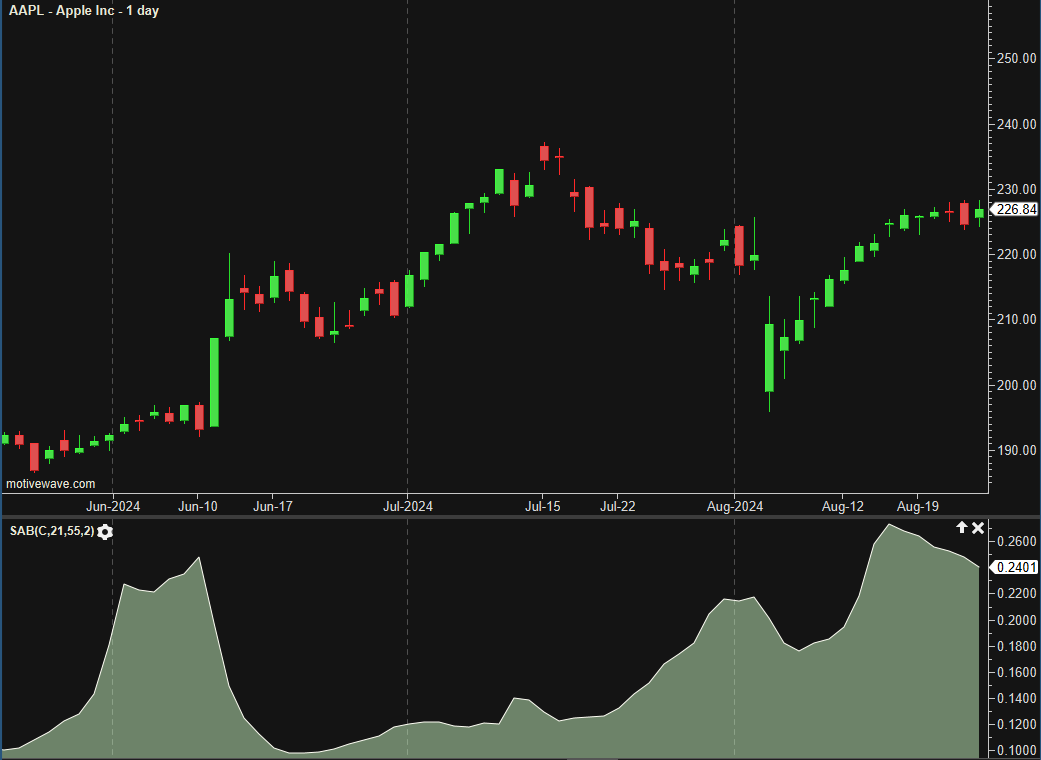Click the Jul-15 time axis label
The image size is (1041, 760).
coord(542,507)
